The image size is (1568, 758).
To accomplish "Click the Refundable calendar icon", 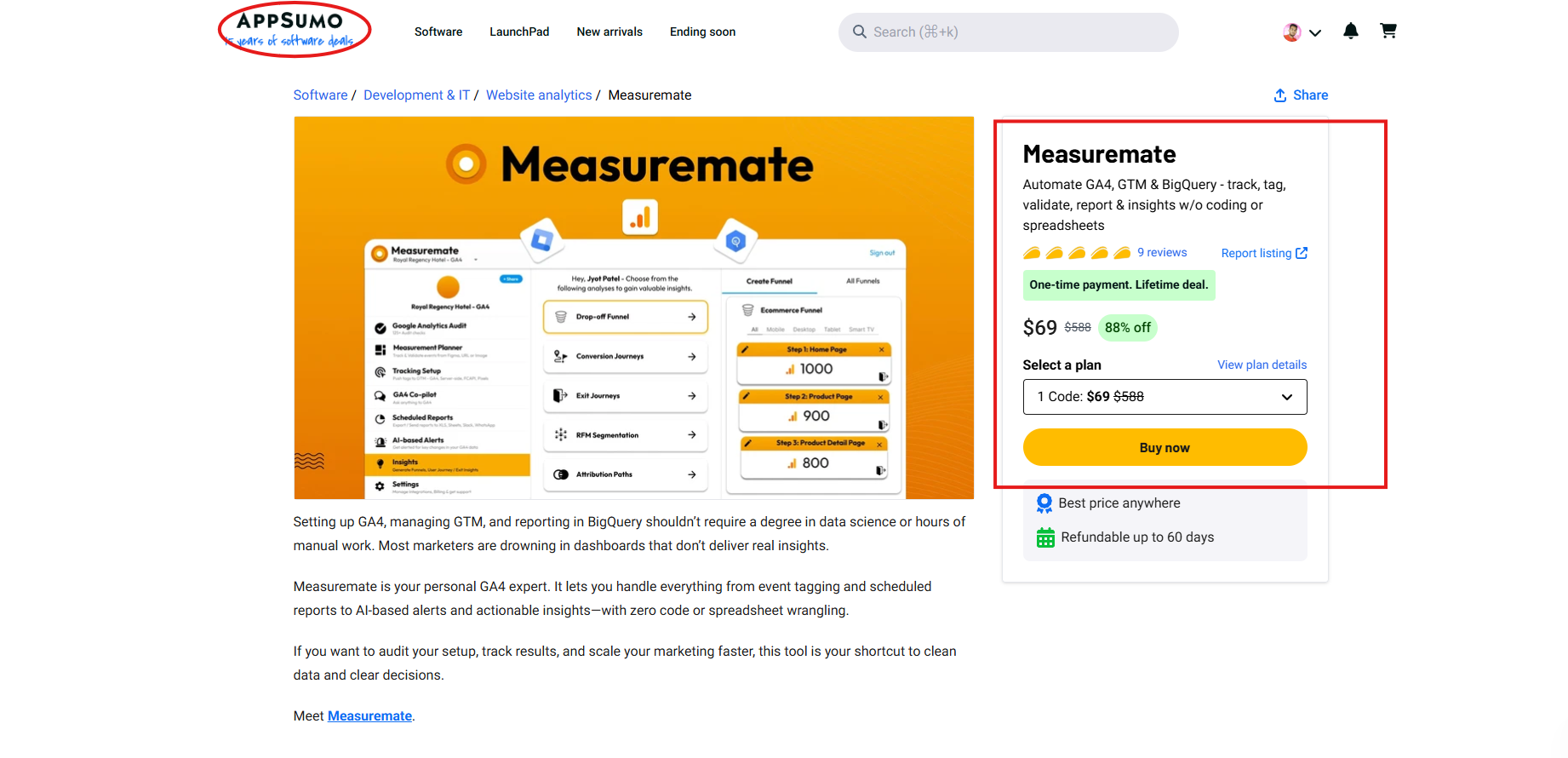I will tap(1045, 537).
